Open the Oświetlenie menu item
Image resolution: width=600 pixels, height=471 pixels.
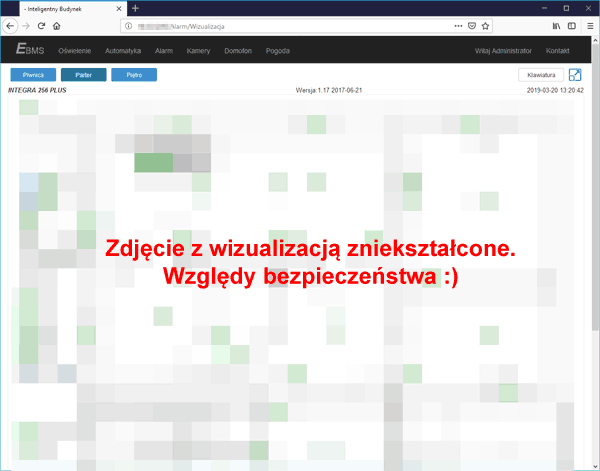point(76,50)
